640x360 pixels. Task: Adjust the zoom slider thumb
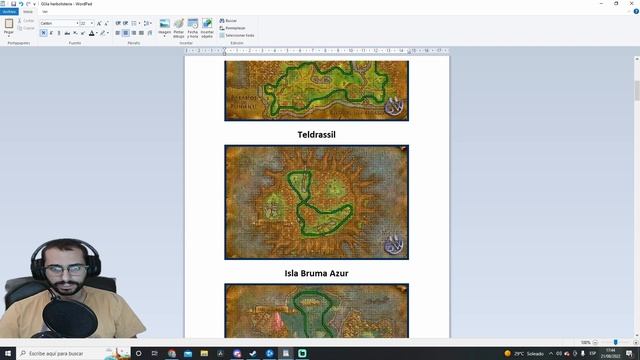click(x=615, y=342)
